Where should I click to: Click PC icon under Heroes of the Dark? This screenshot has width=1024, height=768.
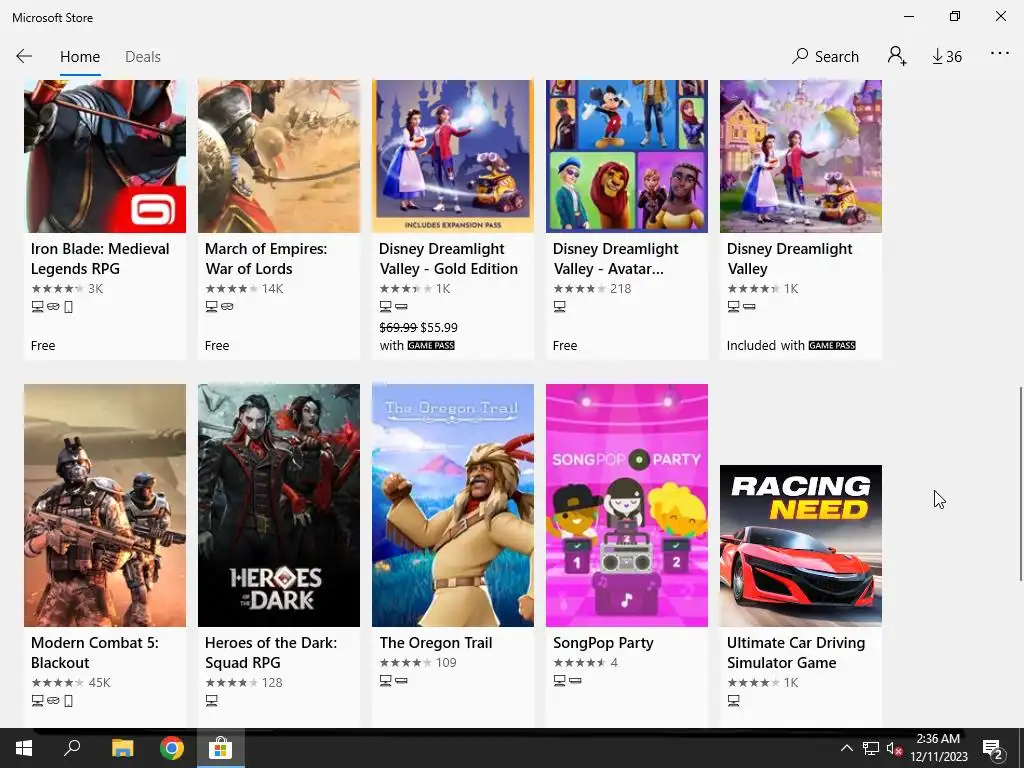click(212, 701)
